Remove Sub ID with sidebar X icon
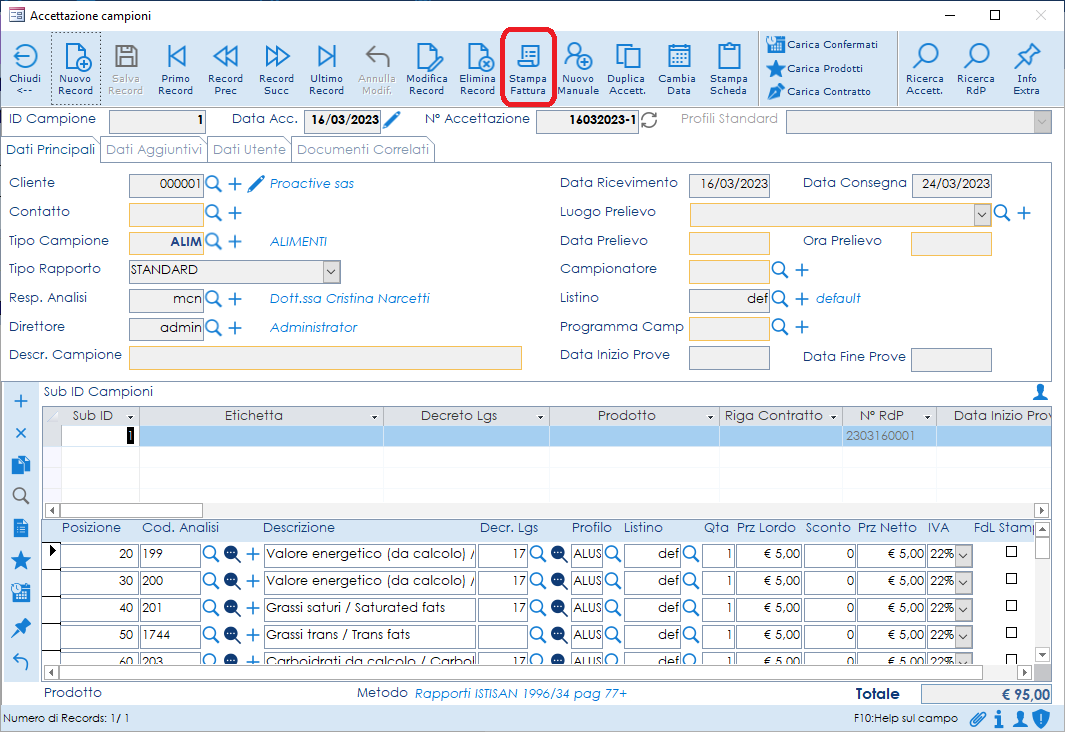1065x732 pixels. [x=21, y=433]
